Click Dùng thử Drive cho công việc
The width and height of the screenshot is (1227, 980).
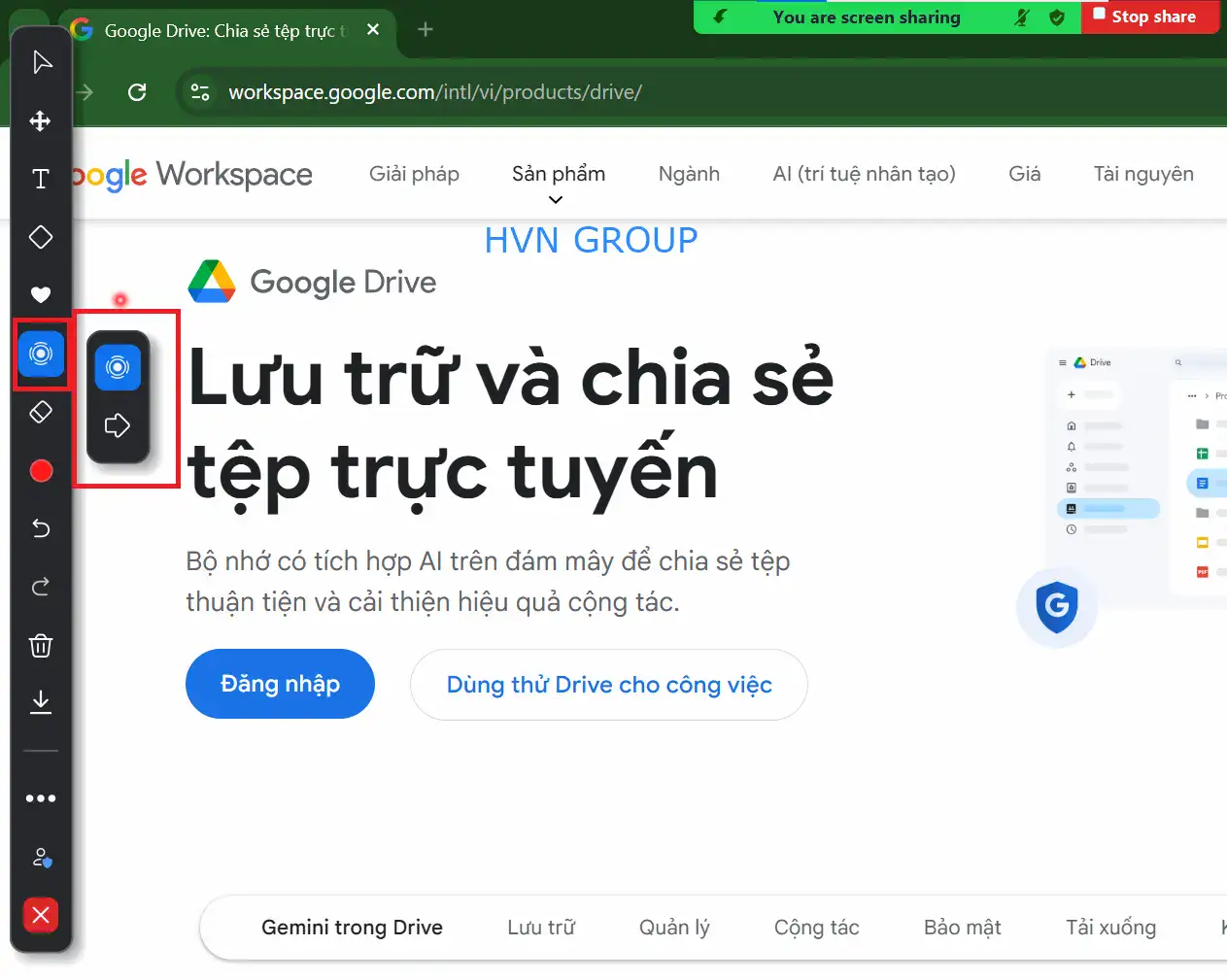[608, 685]
